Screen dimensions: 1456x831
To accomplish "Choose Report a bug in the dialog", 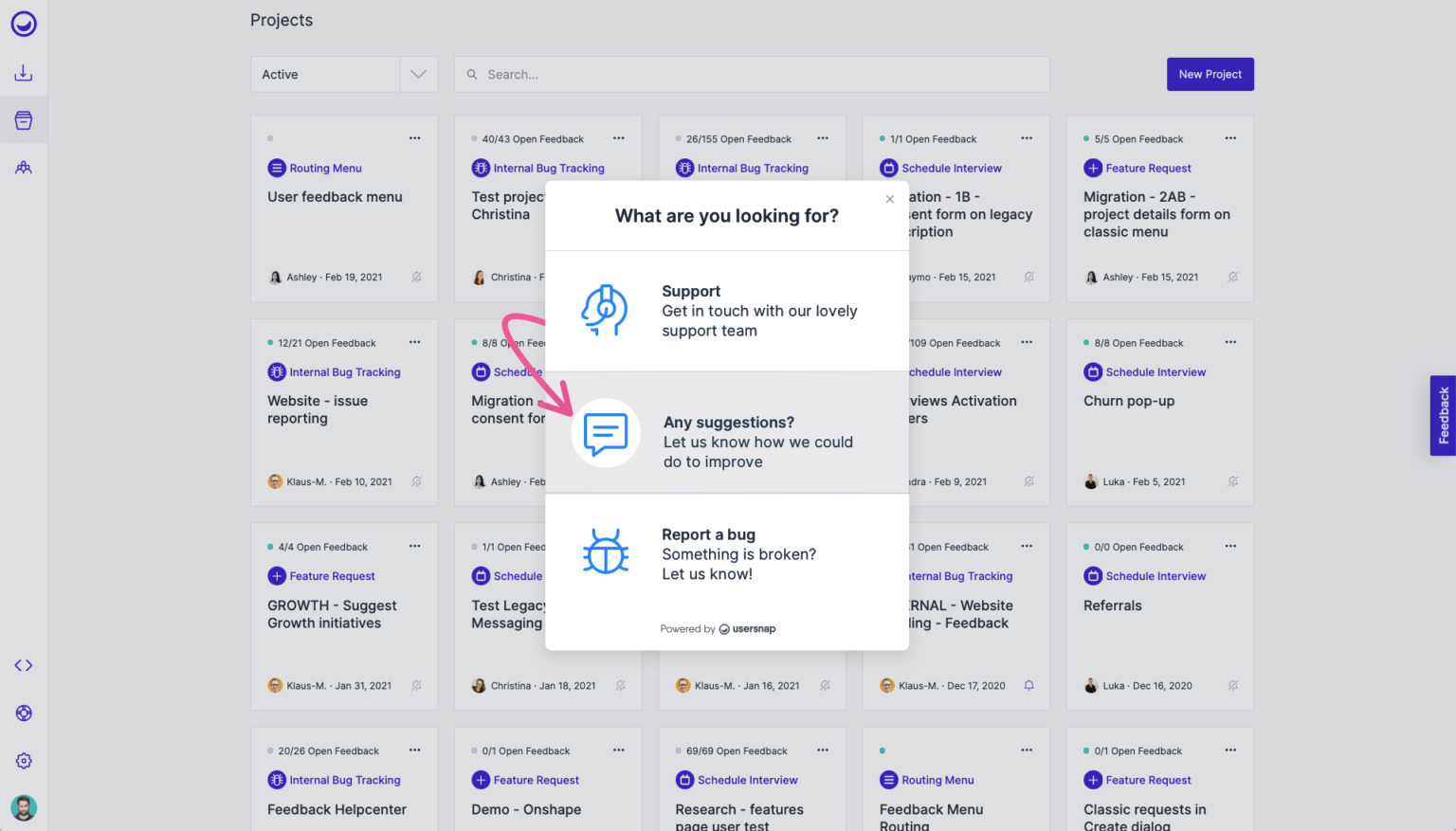I will tap(726, 553).
